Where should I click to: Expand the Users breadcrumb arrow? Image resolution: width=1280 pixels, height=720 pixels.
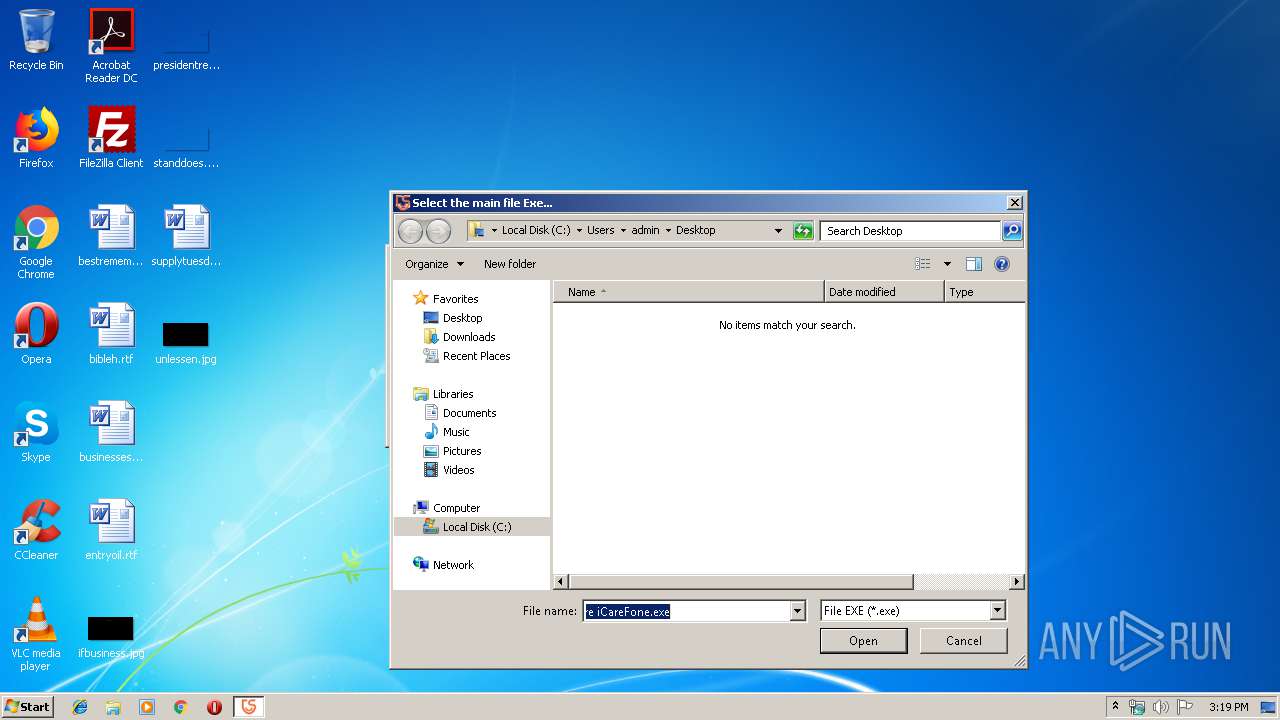coord(623,231)
